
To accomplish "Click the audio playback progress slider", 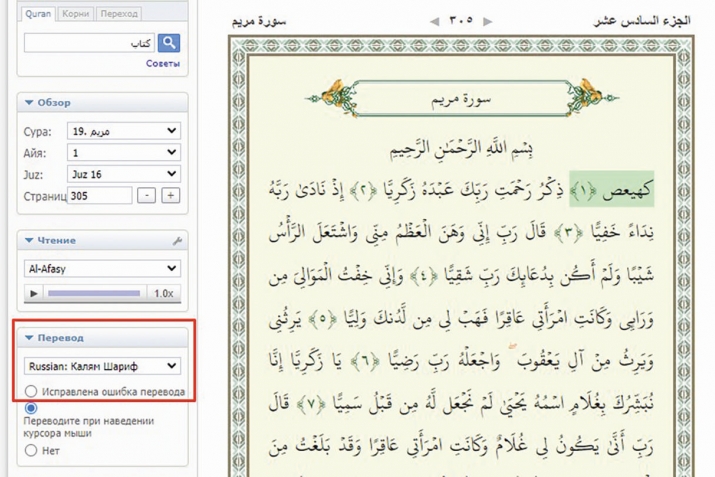I will pyautogui.click(x=95, y=293).
